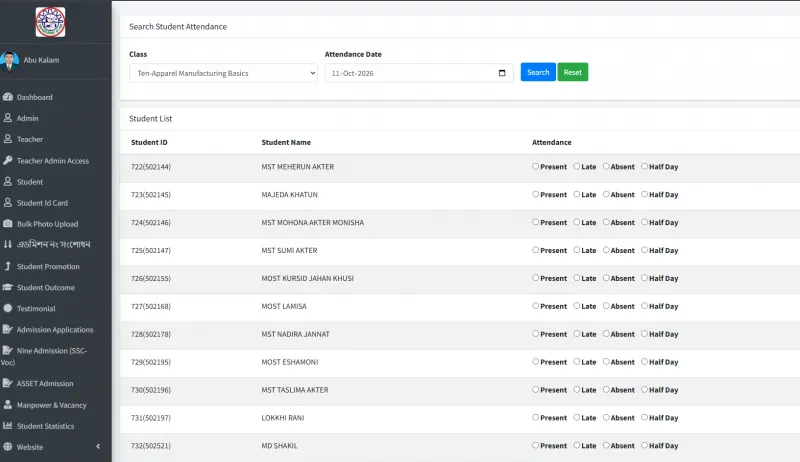Click the Teacher Admin Access key icon
The height and width of the screenshot is (462, 800).
[8, 160]
